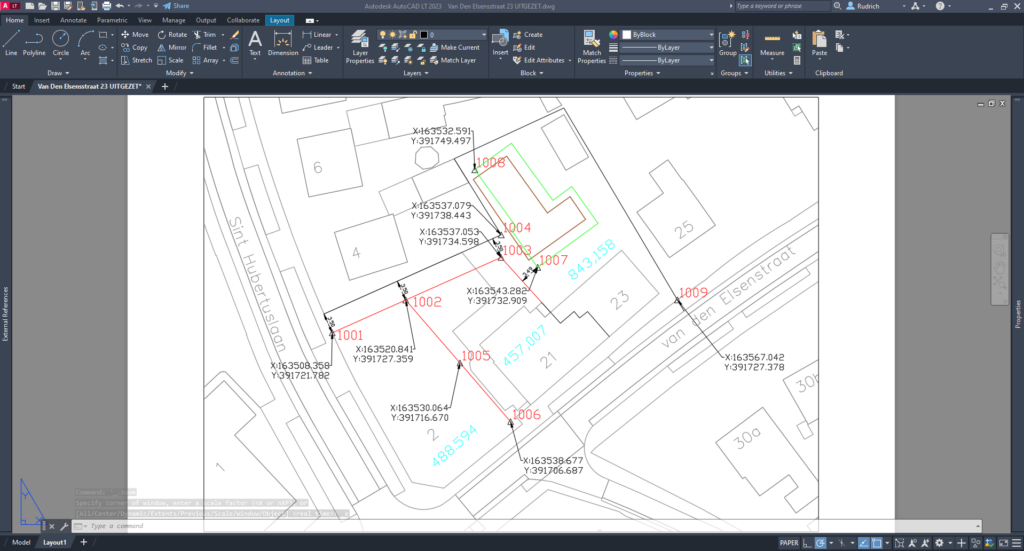This screenshot has width=1024, height=551.
Task: Pick the Circle tool
Action: pyautogui.click(x=61, y=42)
